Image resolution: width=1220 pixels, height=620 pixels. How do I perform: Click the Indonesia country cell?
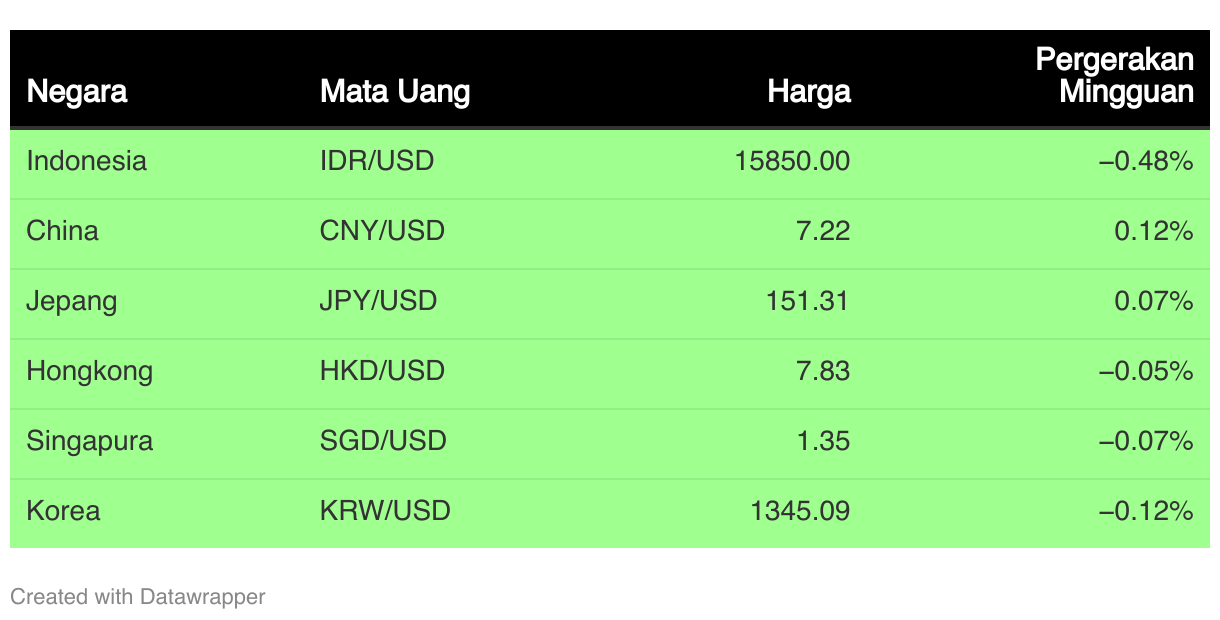(x=87, y=161)
